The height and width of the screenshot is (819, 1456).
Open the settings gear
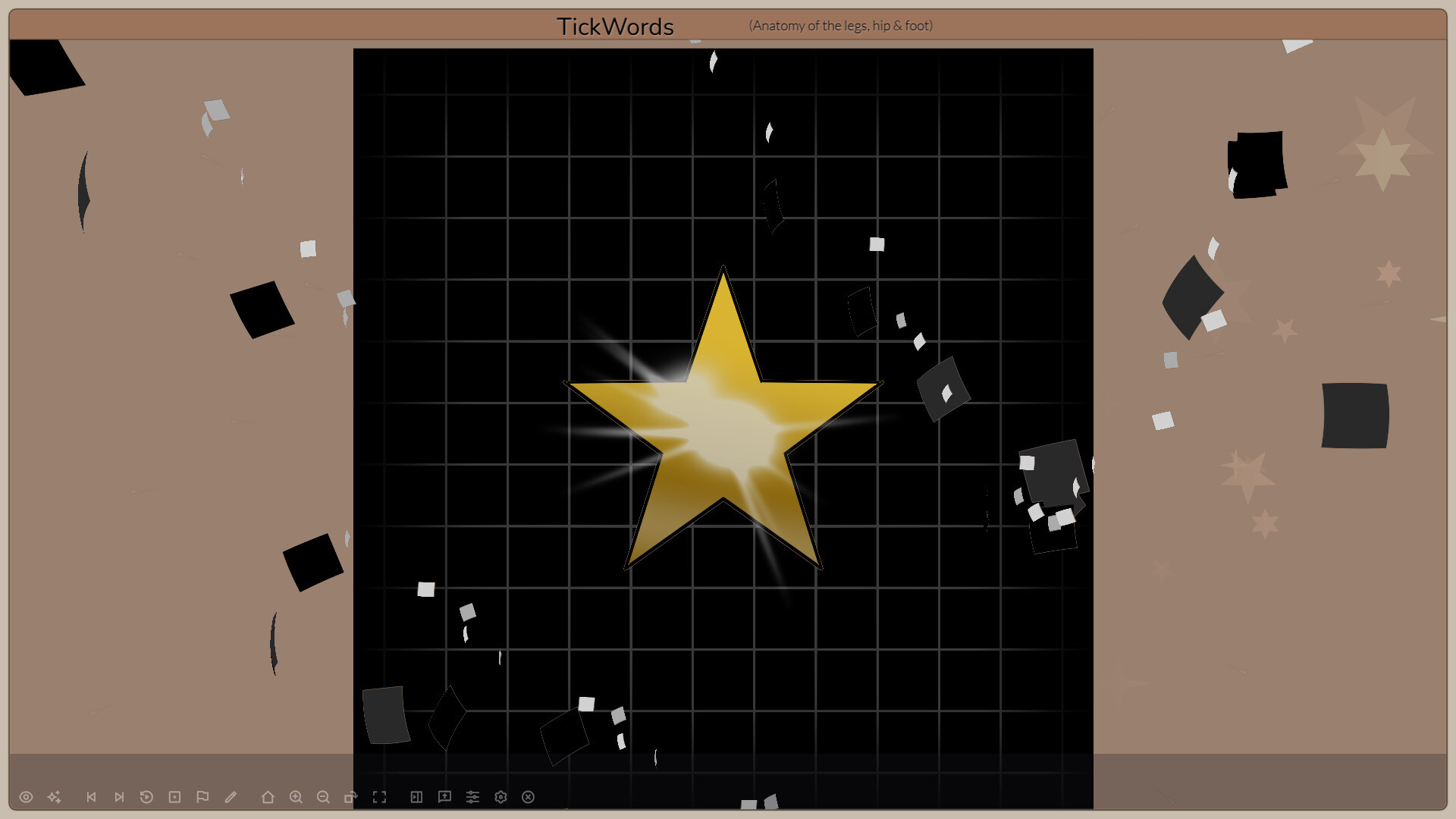pos(500,797)
